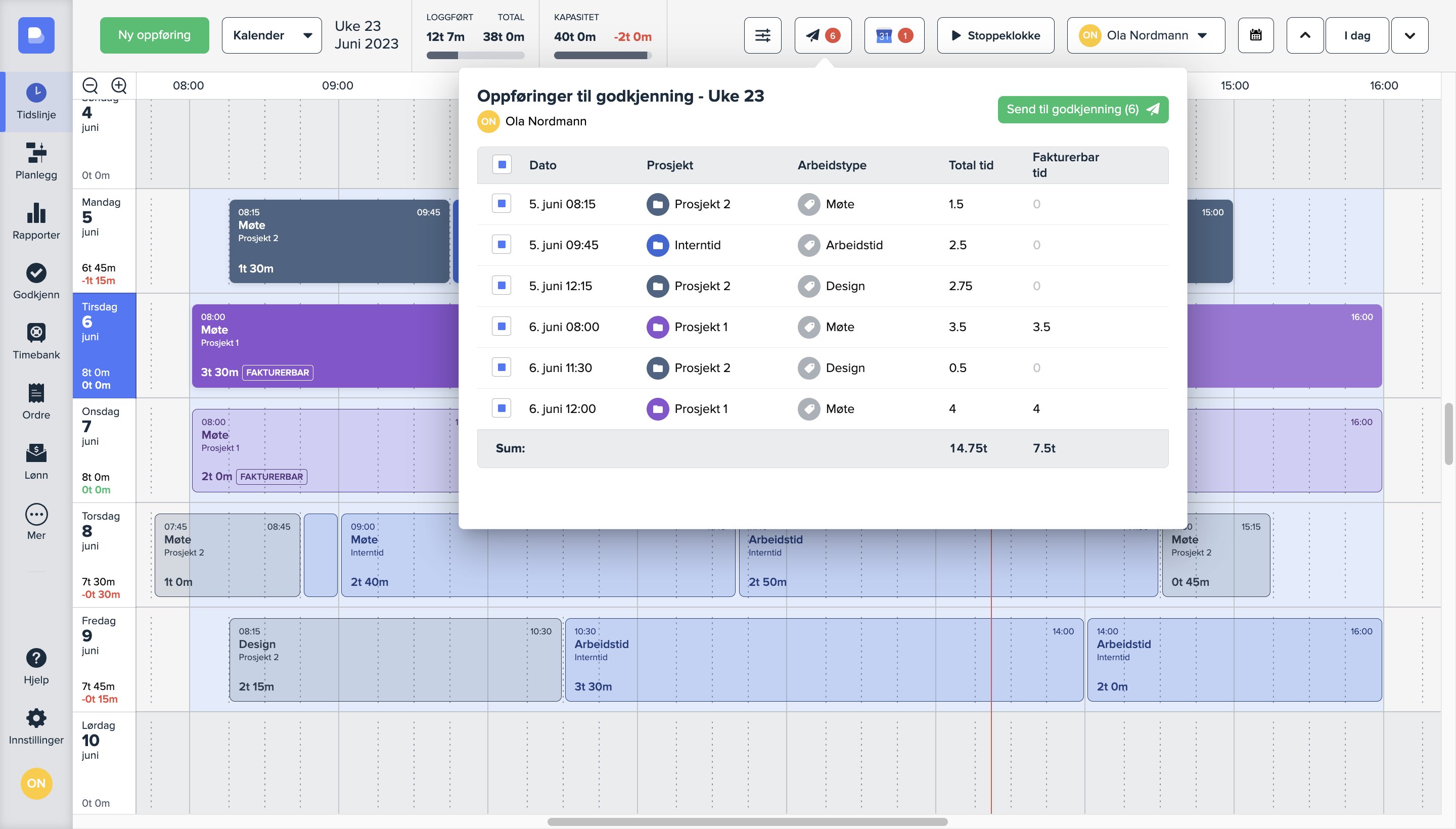Start the Stoppeklokke timer

pyautogui.click(x=995, y=35)
